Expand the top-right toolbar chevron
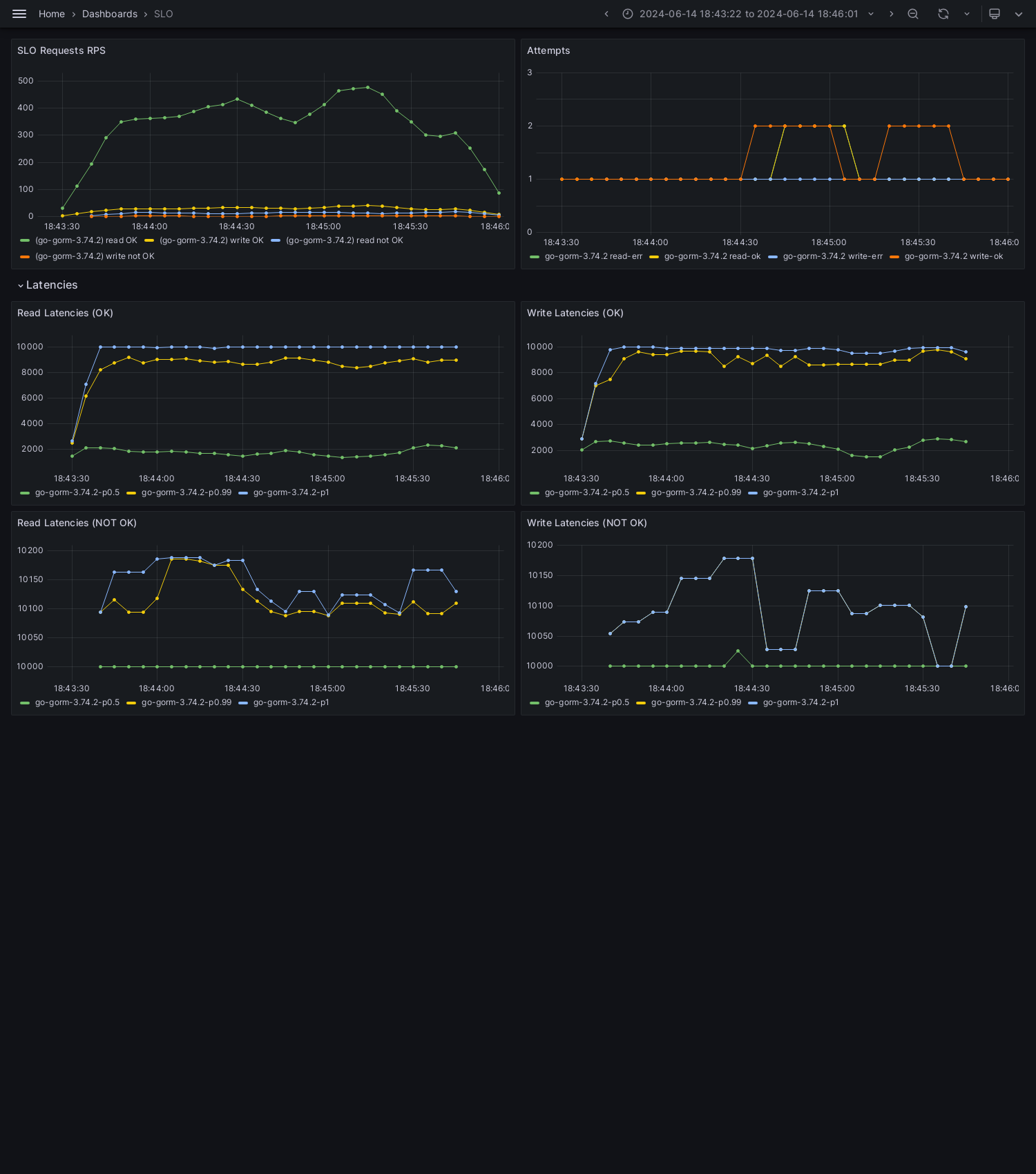This screenshot has height=1174, width=1036. [1019, 14]
